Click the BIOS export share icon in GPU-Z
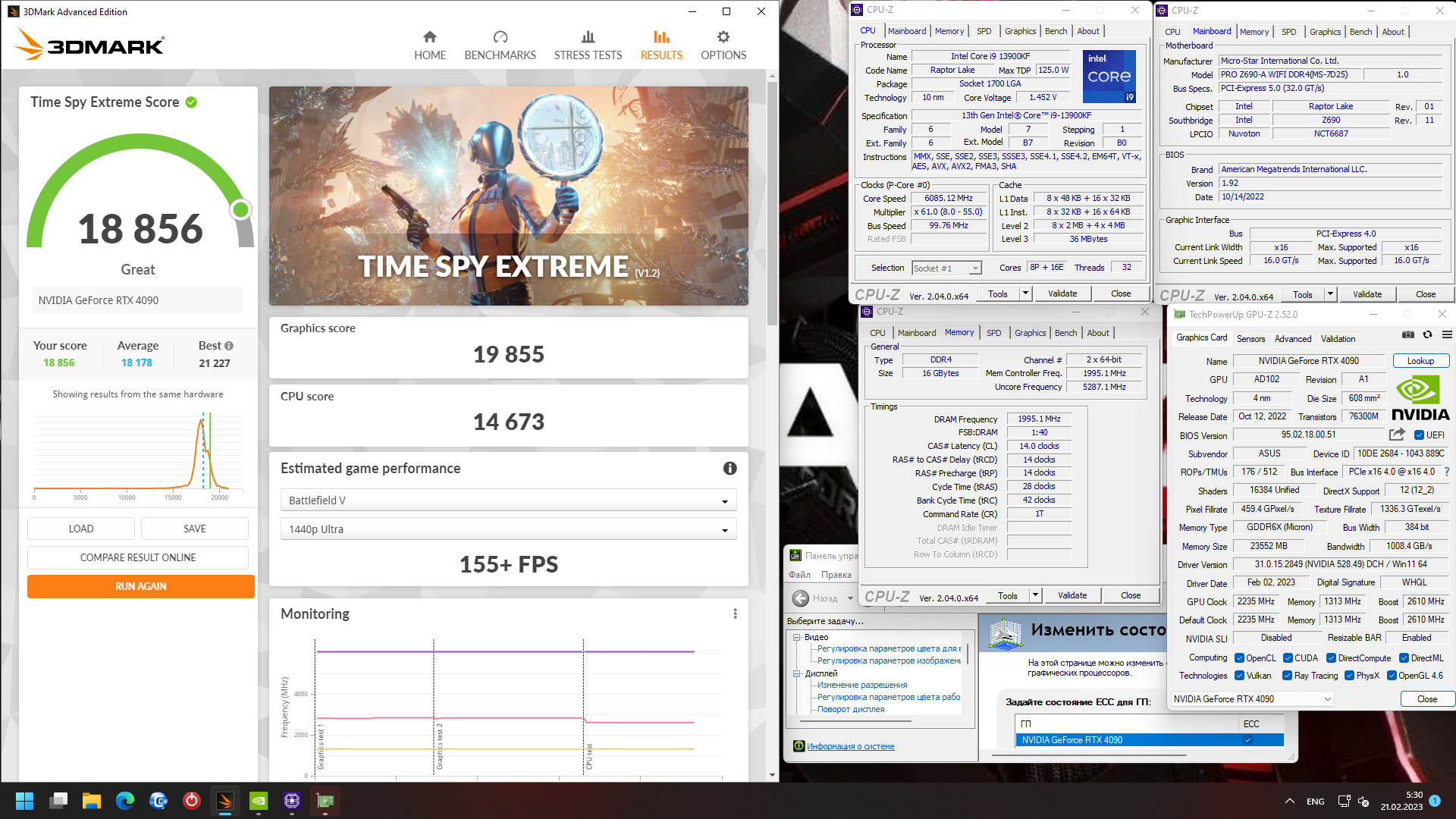Image resolution: width=1456 pixels, height=819 pixels. (x=1397, y=435)
